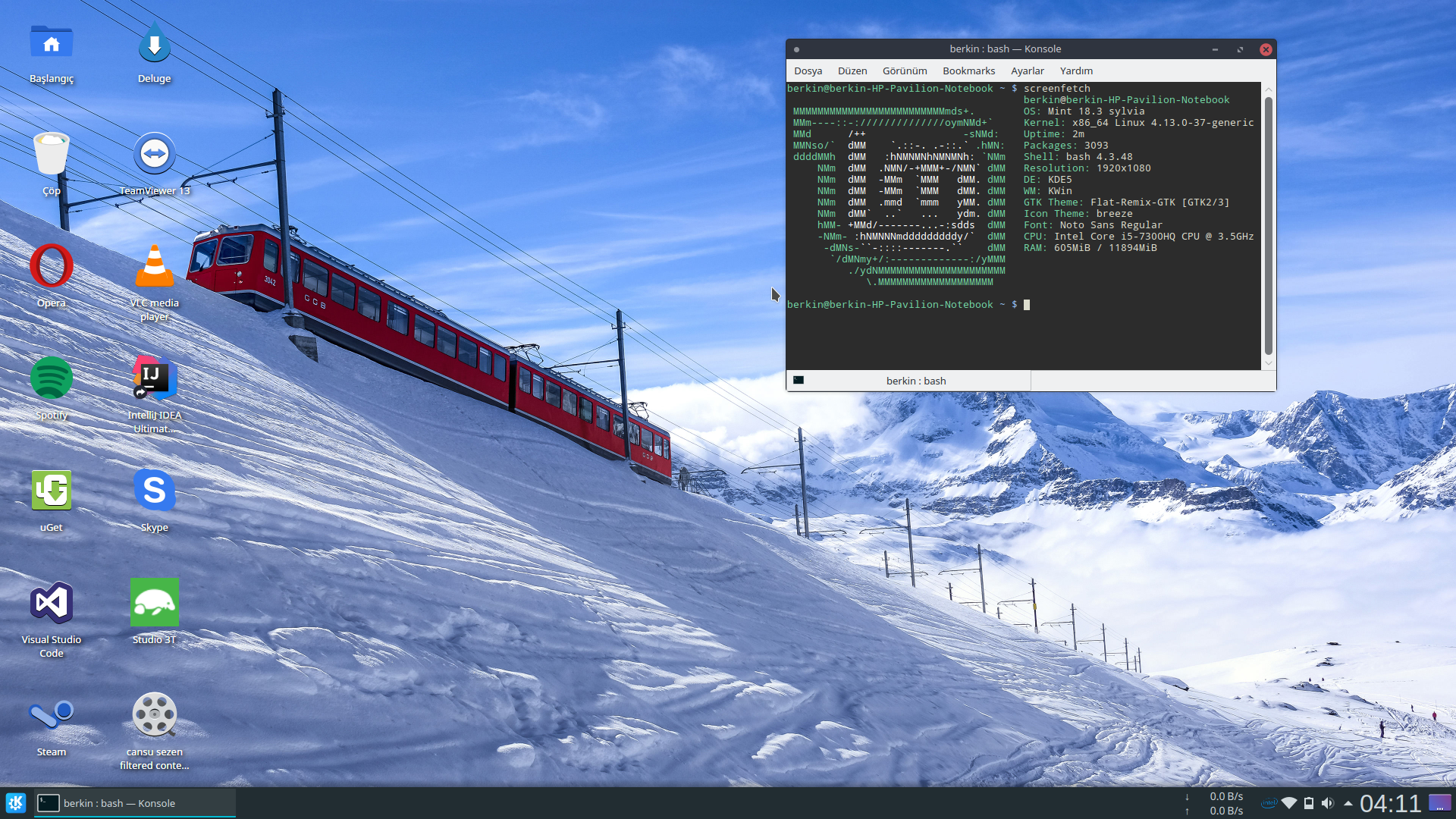Viewport: 1456px width, 819px height.
Task: Click the Konsole scrollbar down arrow
Action: pos(1268,363)
